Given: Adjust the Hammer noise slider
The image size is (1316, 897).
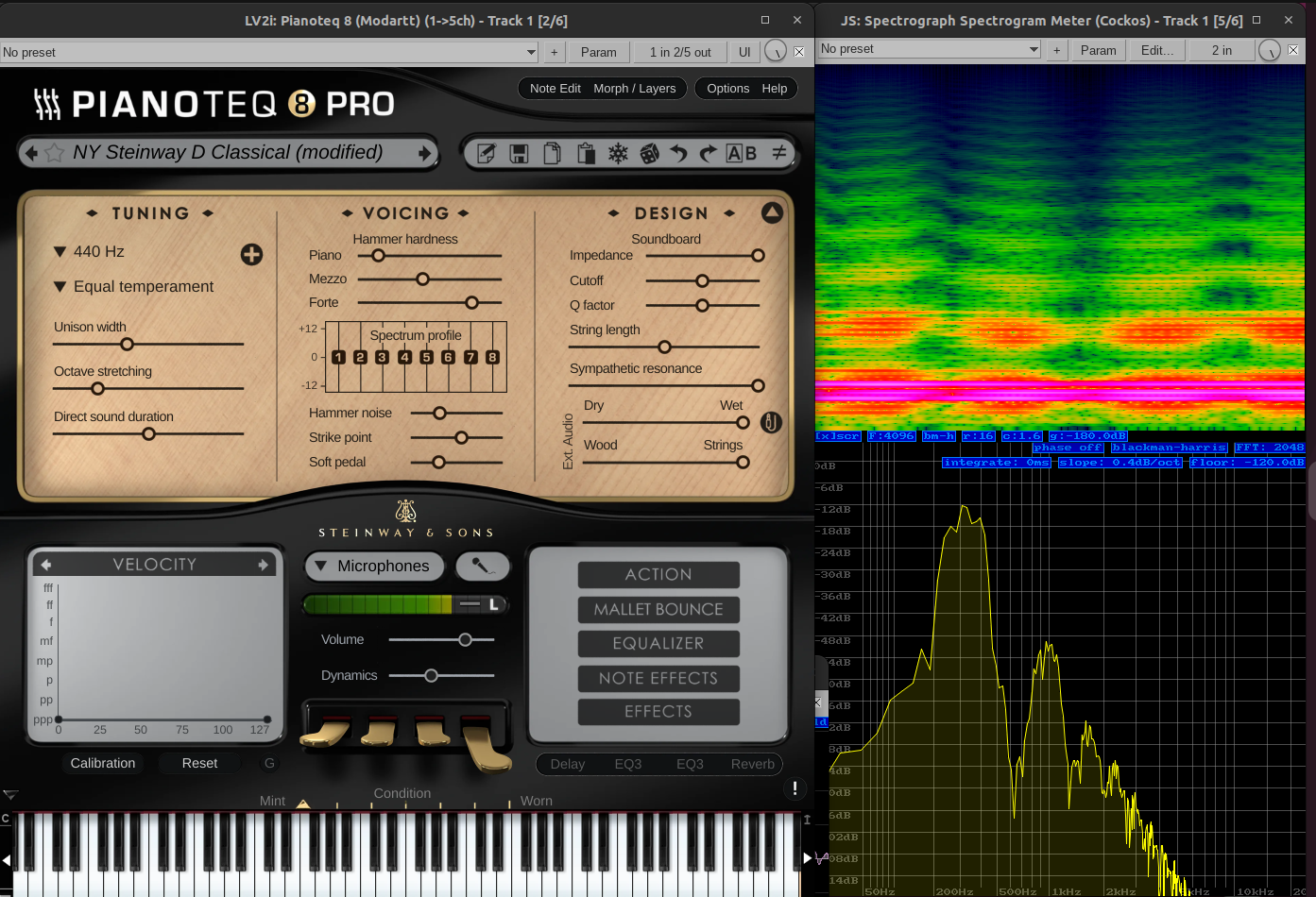Looking at the screenshot, I should pyautogui.click(x=456, y=413).
